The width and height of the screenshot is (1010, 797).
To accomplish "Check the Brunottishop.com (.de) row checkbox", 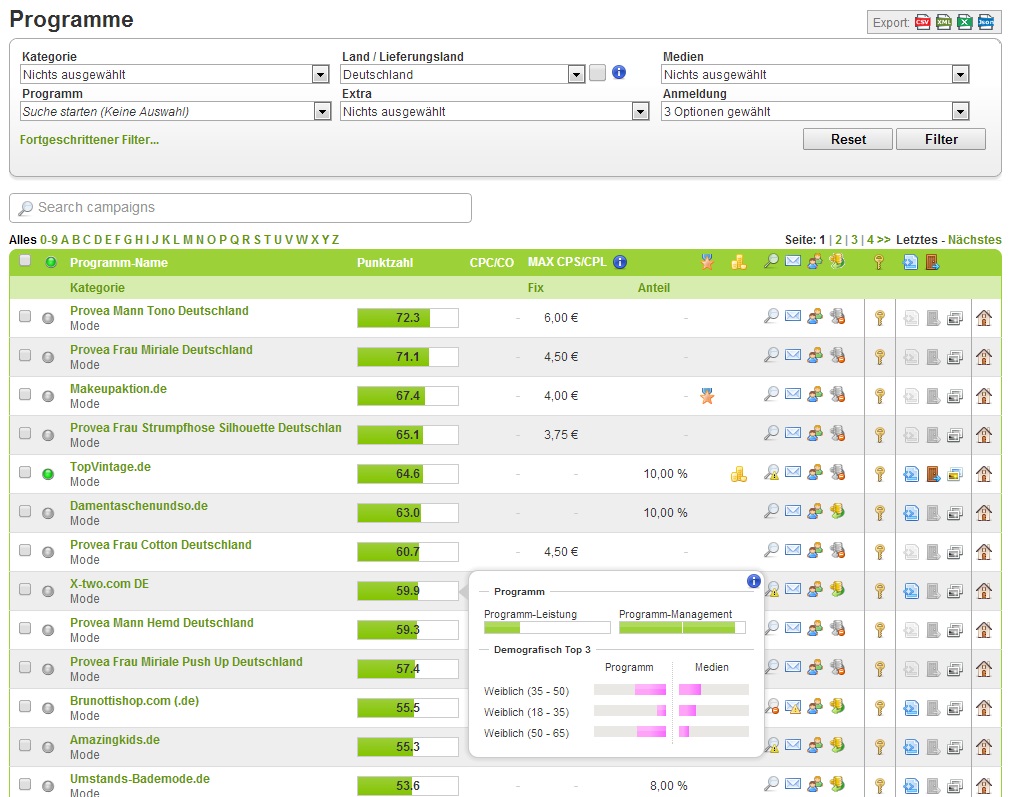I will (x=25, y=706).
